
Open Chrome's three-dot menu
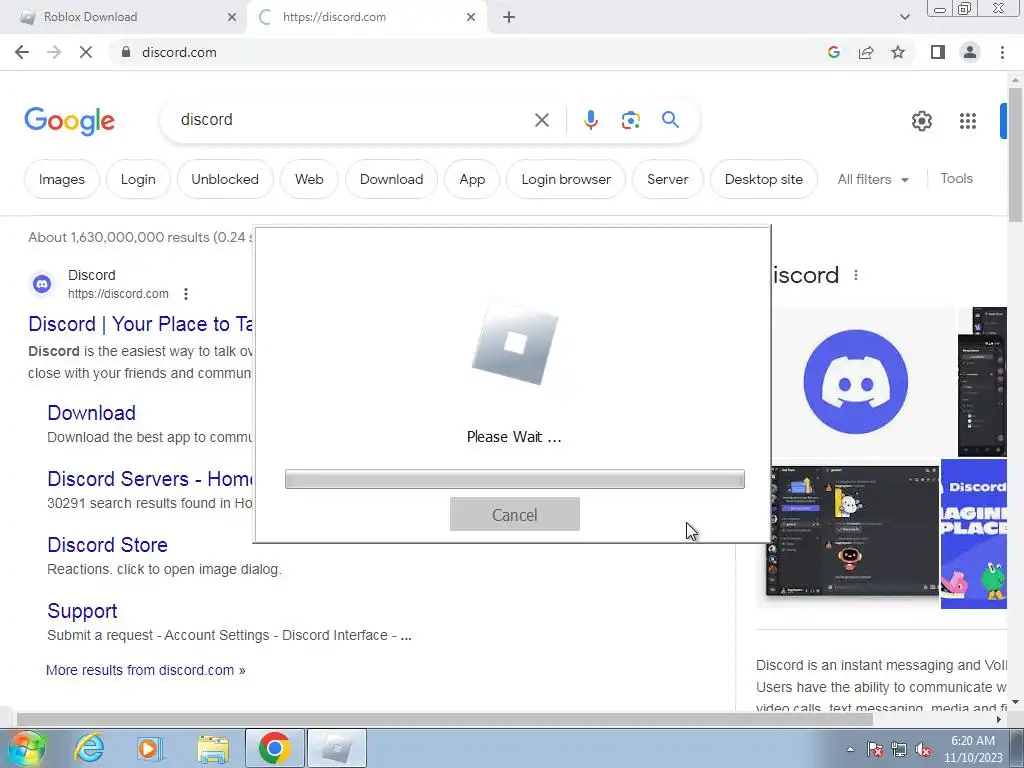1002,52
